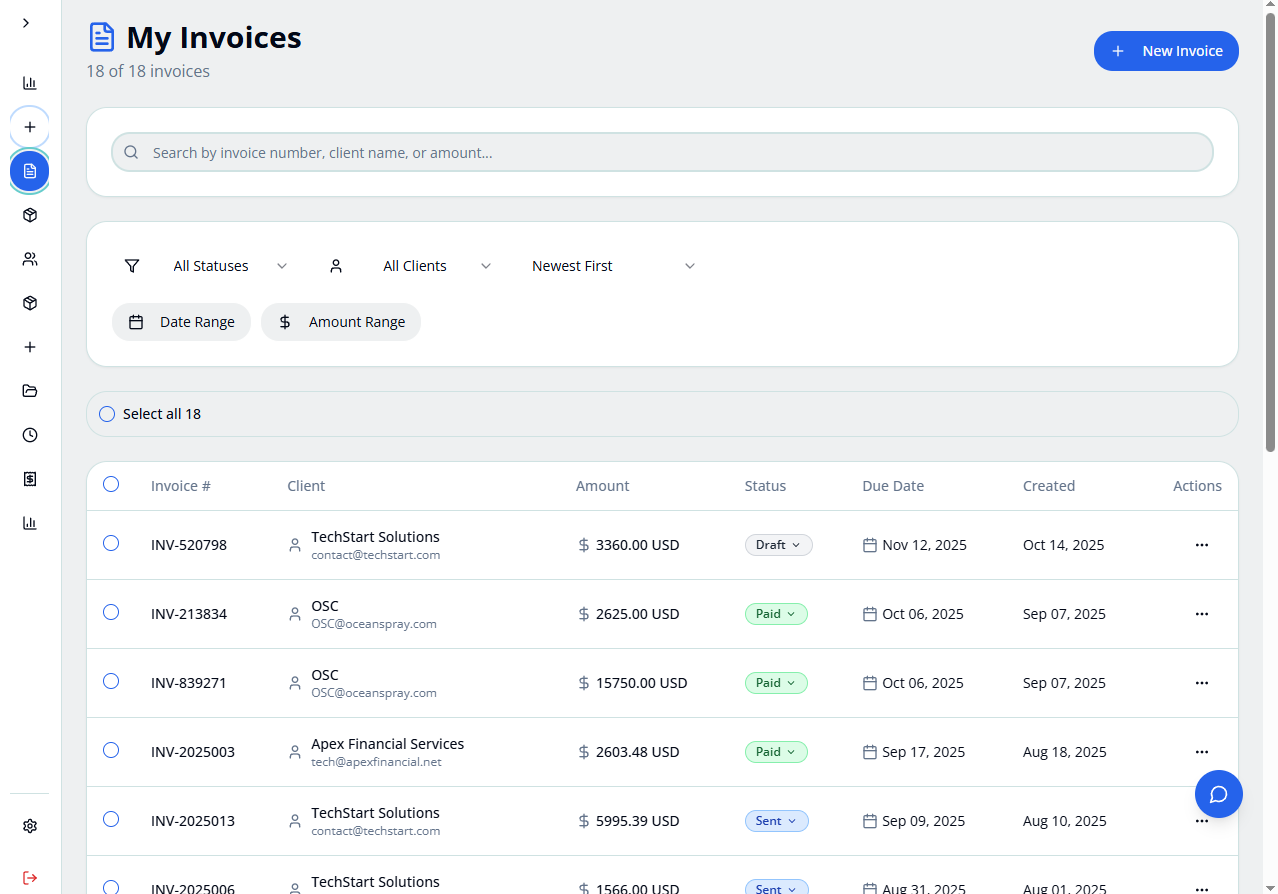Select the Invoices document icon in sidebar
The image size is (1278, 894).
click(x=29, y=170)
